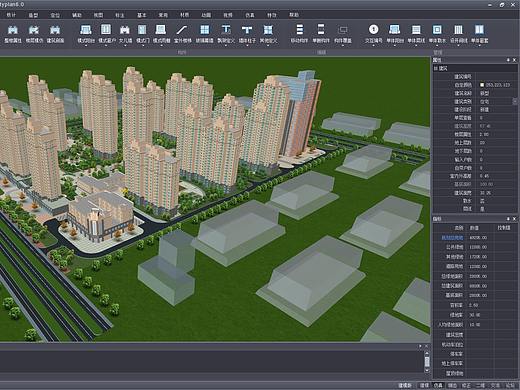Select the 模式门 door tool icon

pyautogui.click(x=142, y=30)
